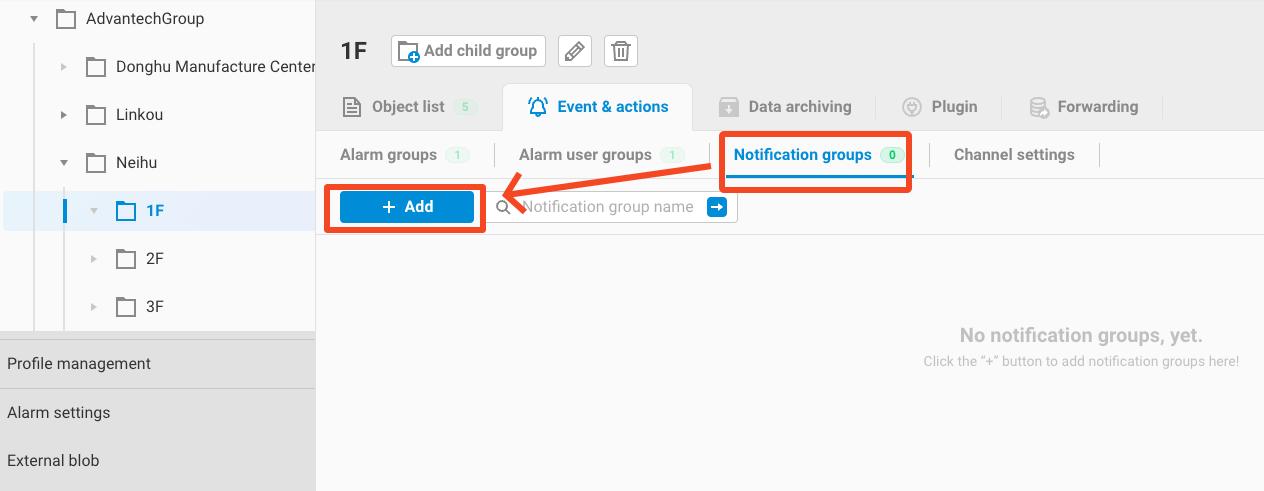Focus the Notification group name search field
This screenshot has height=491, width=1264.
pyautogui.click(x=608, y=207)
